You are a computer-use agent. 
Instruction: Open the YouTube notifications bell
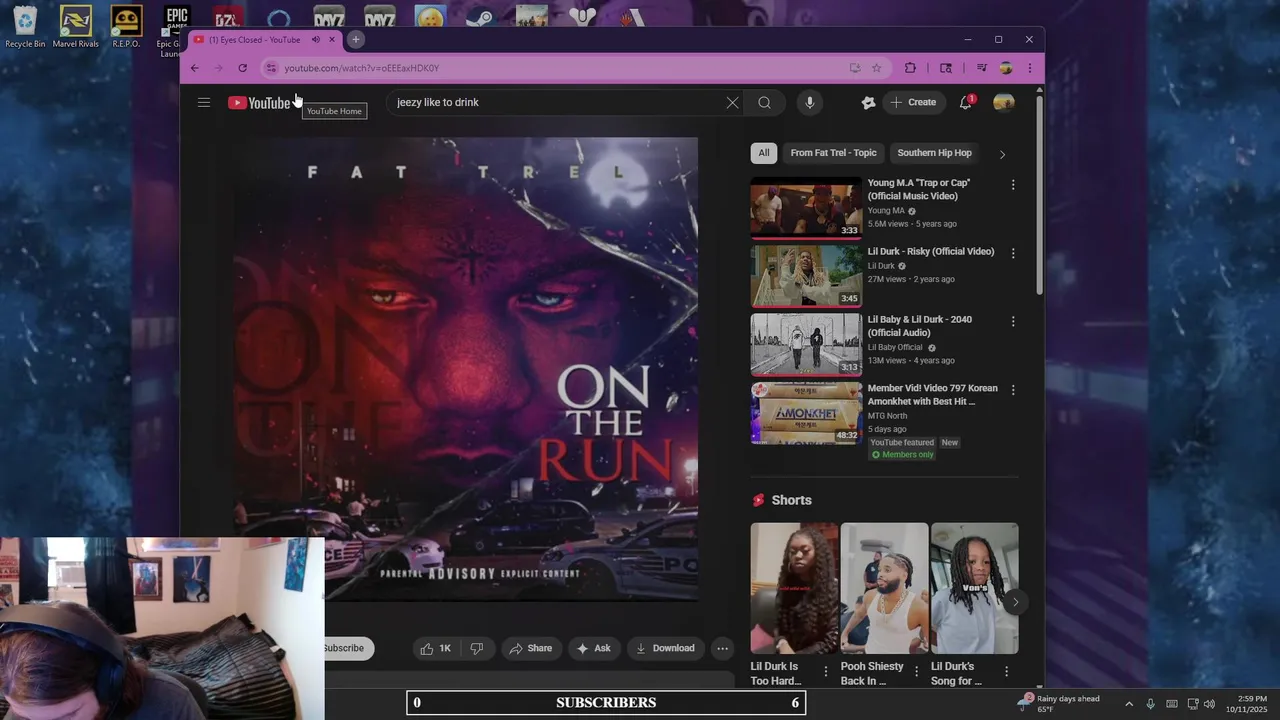click(x=966, y=102)
